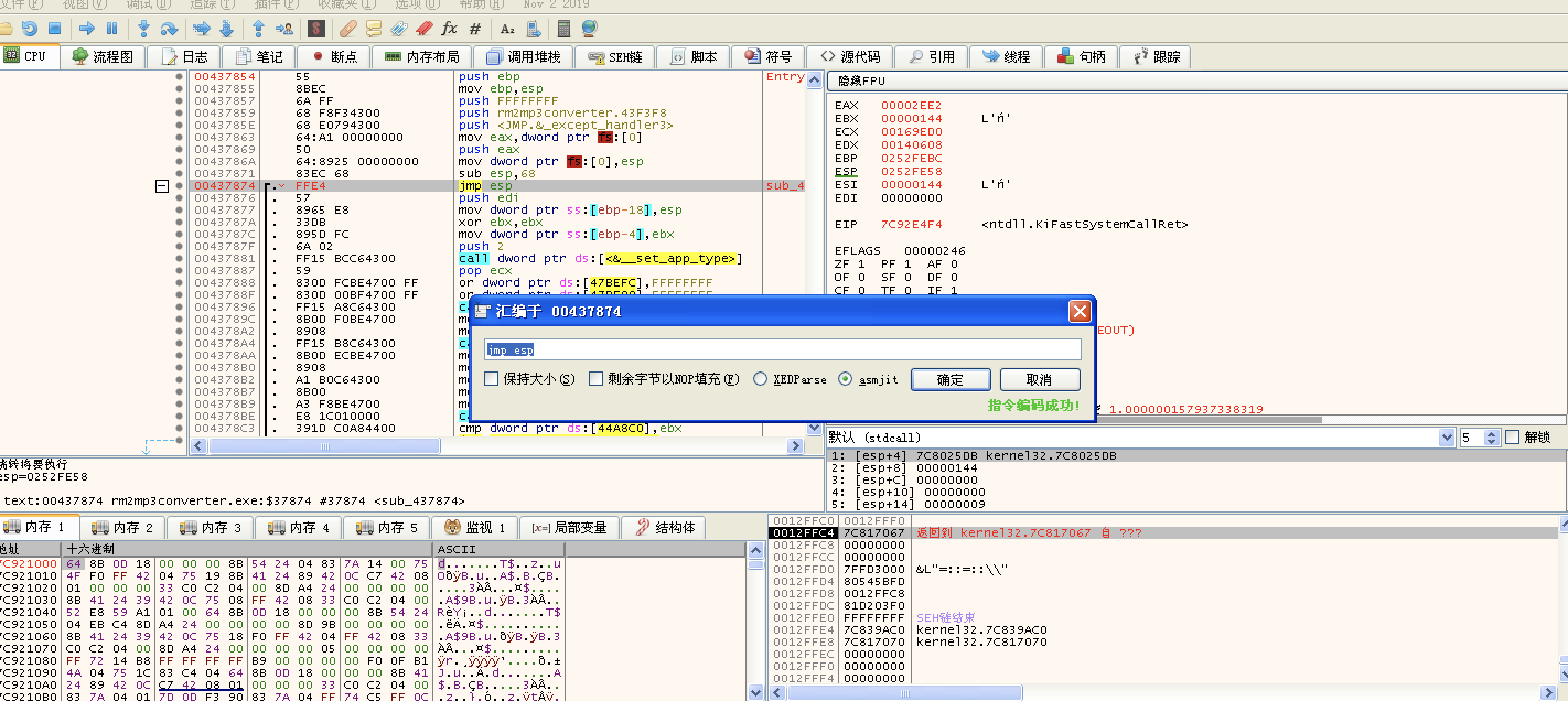Viewport: 1568px width, 701px height.
Task: Enable the 保持大小 checkbox
Action: click(x=492, y=379)
